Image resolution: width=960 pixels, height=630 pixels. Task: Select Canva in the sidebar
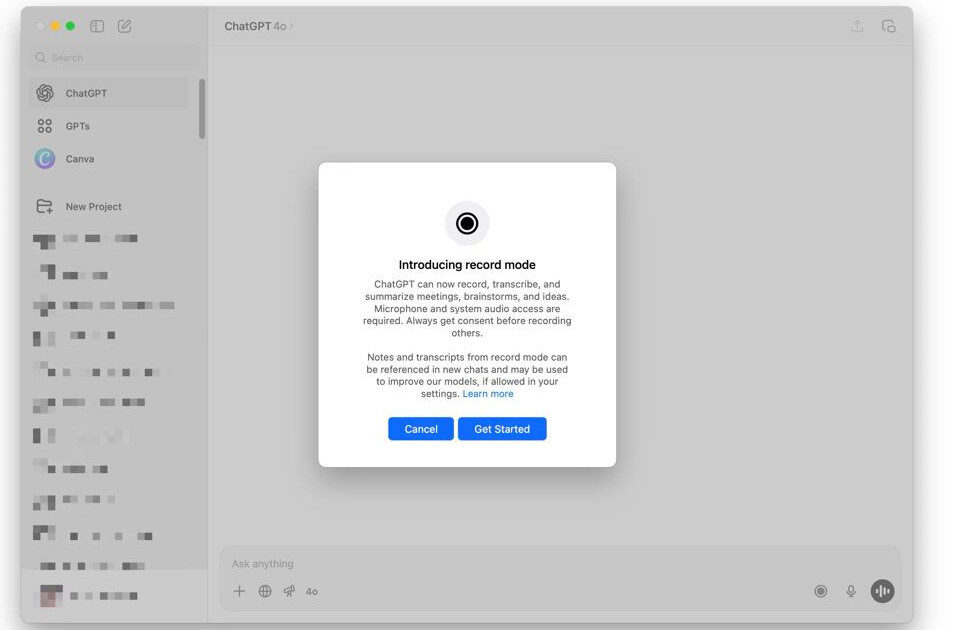(x=109, y=159)
